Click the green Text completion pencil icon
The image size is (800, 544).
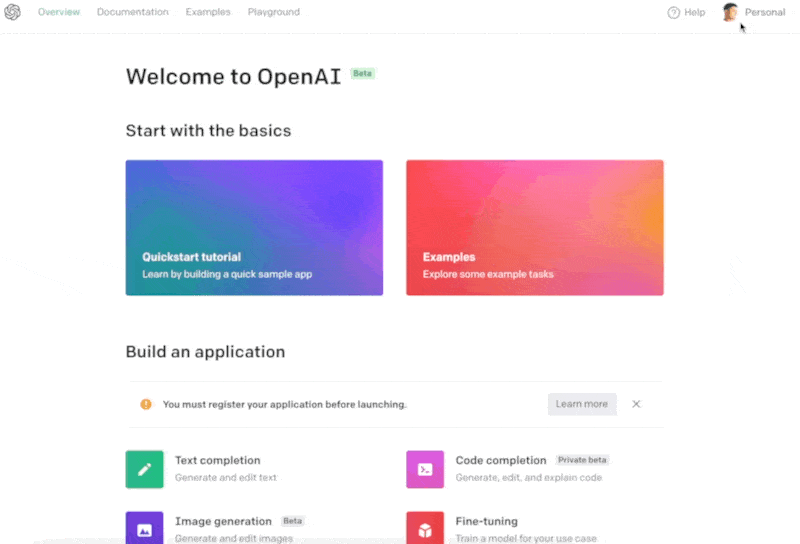pos(144,469)
